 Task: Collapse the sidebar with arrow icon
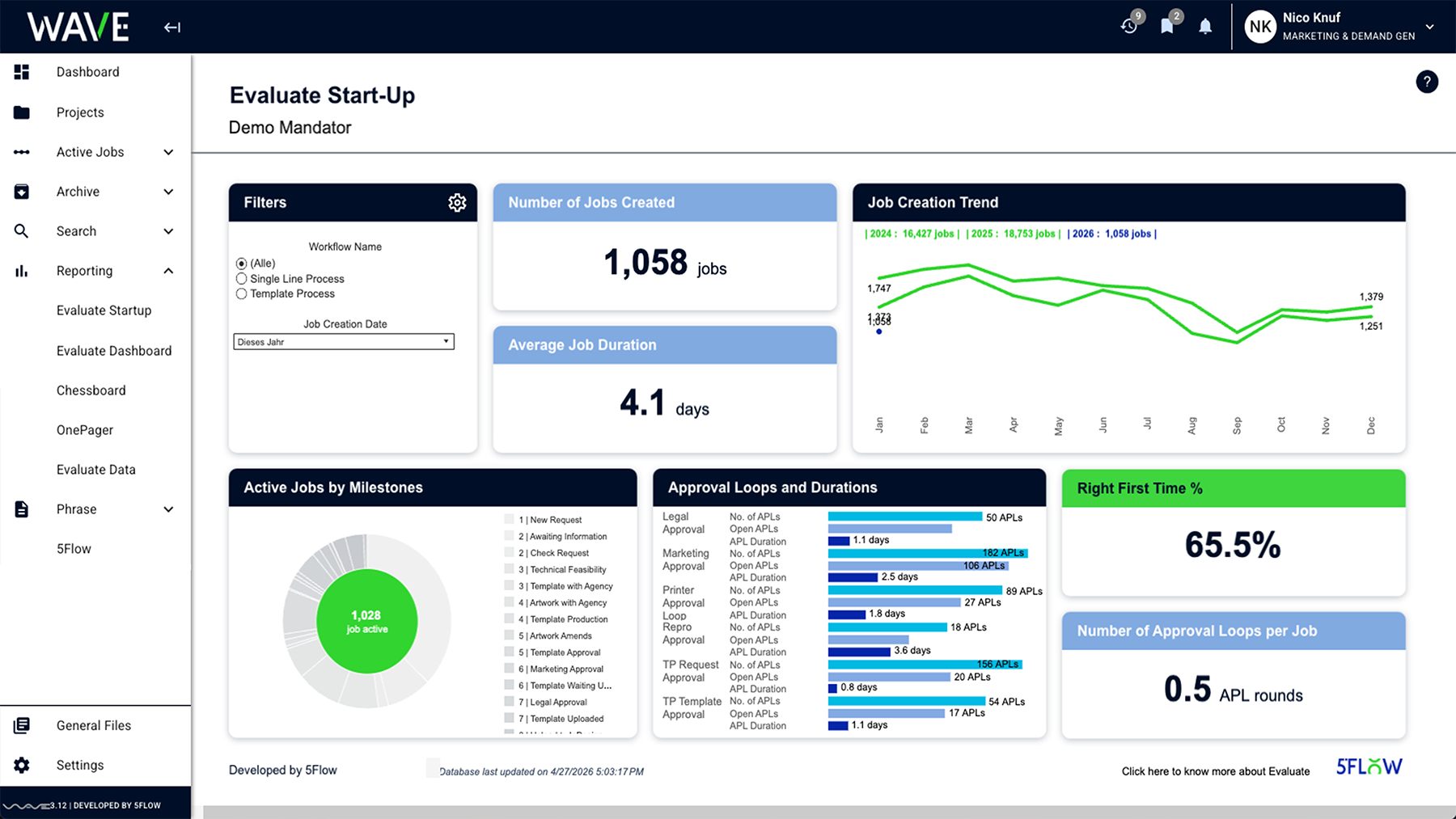pyautogui.click(x=172, y=27)
